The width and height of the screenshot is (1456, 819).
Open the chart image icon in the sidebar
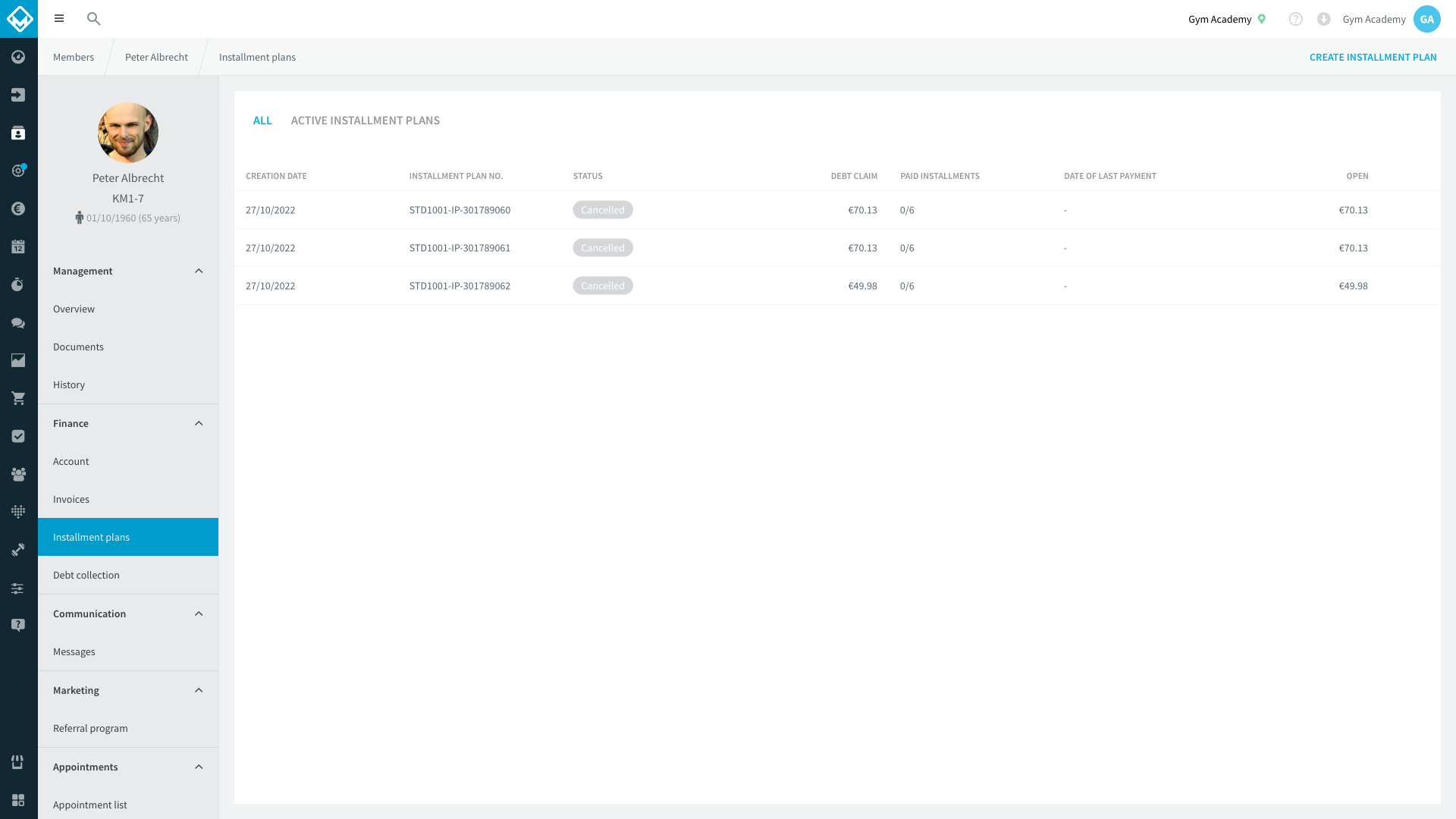click(18, 360)
